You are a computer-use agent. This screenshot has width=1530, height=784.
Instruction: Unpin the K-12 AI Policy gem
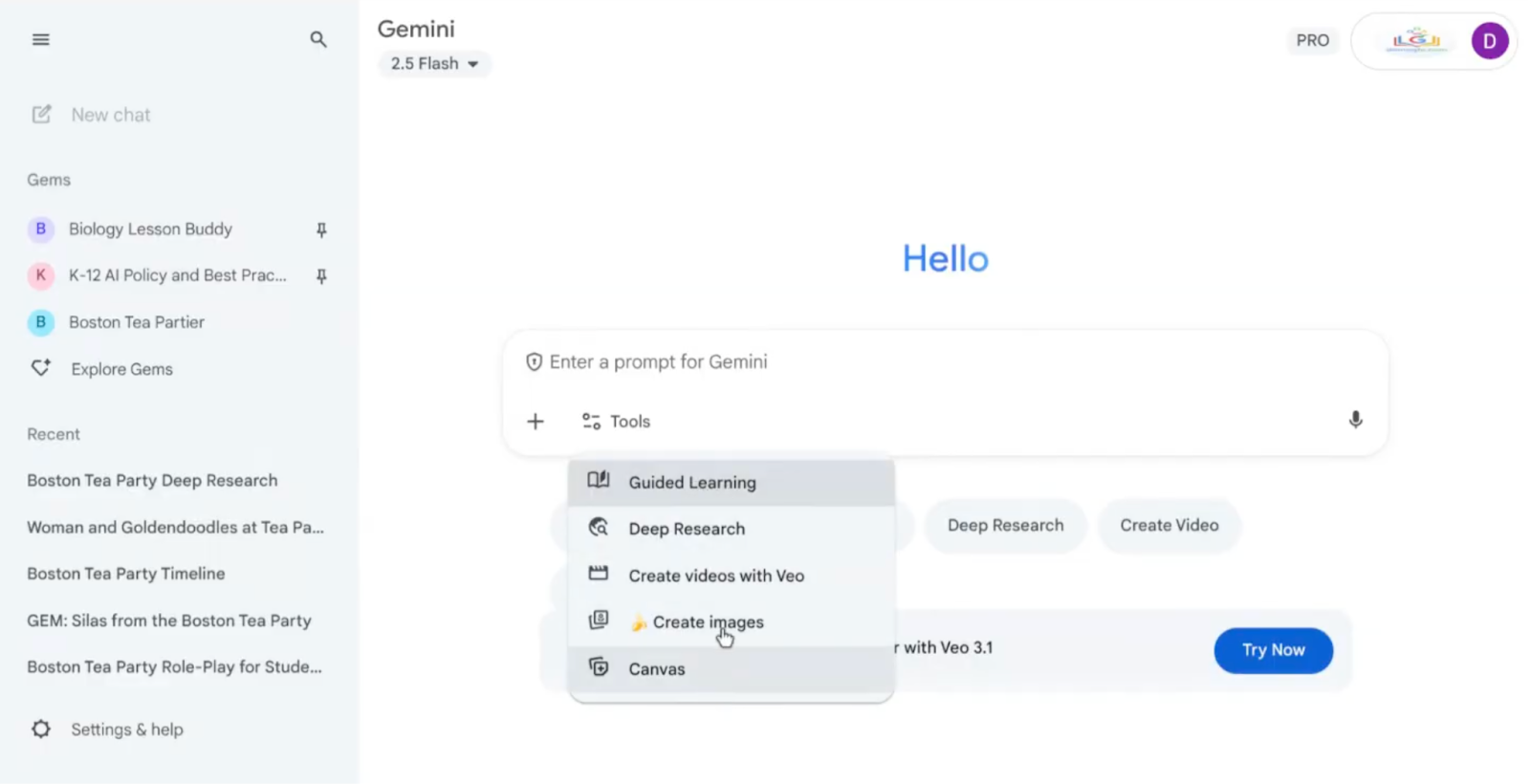[x=321, y=276]
